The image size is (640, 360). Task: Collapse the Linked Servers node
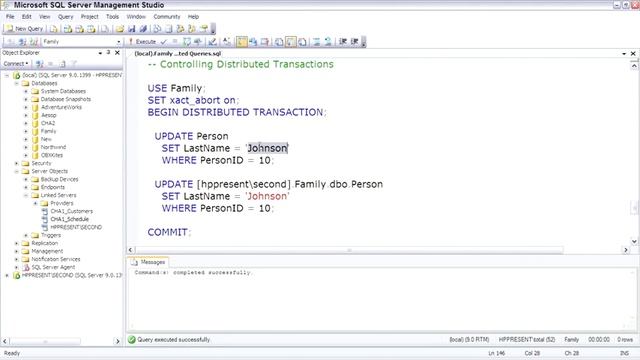tap(26, 196)
